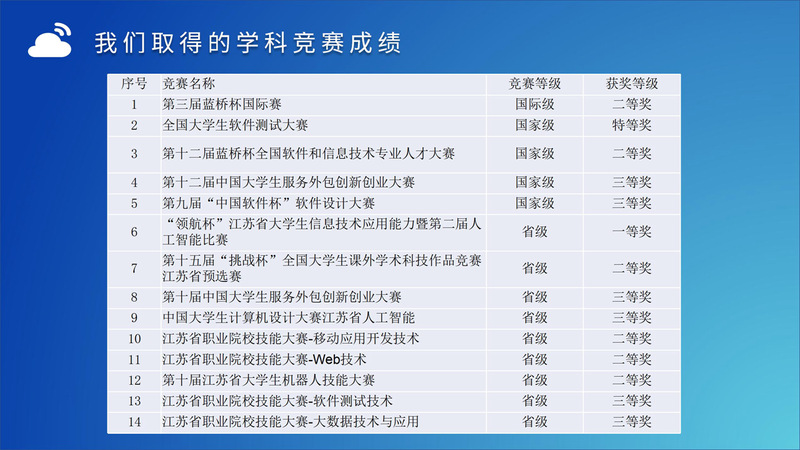Click the 三等奖 cell in row 4
800x450 pixels.
(x=632, y=183)
